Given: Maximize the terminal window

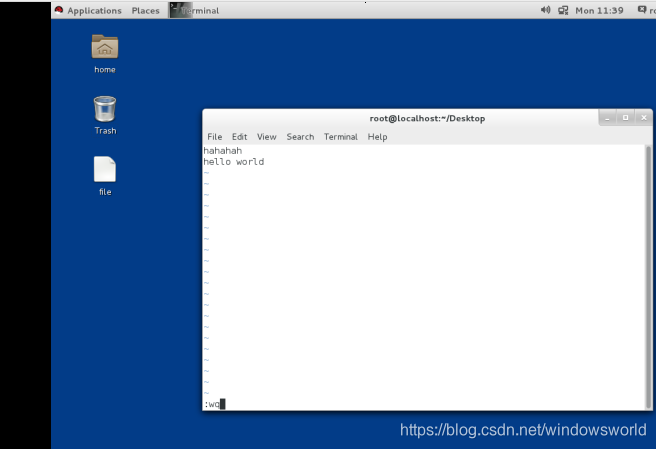Looking at the screenshot, I should pos(625,118).
